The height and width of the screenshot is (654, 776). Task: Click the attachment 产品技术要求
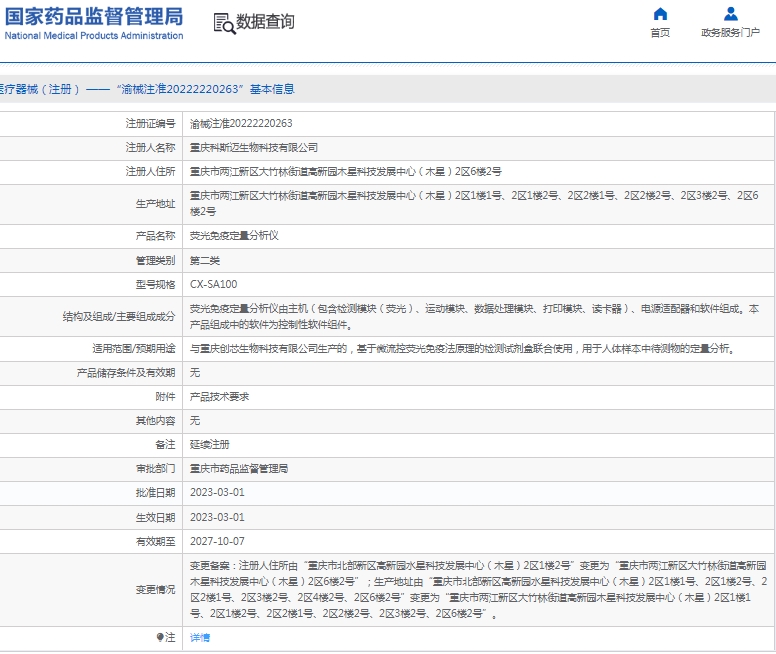click(219, 397)
